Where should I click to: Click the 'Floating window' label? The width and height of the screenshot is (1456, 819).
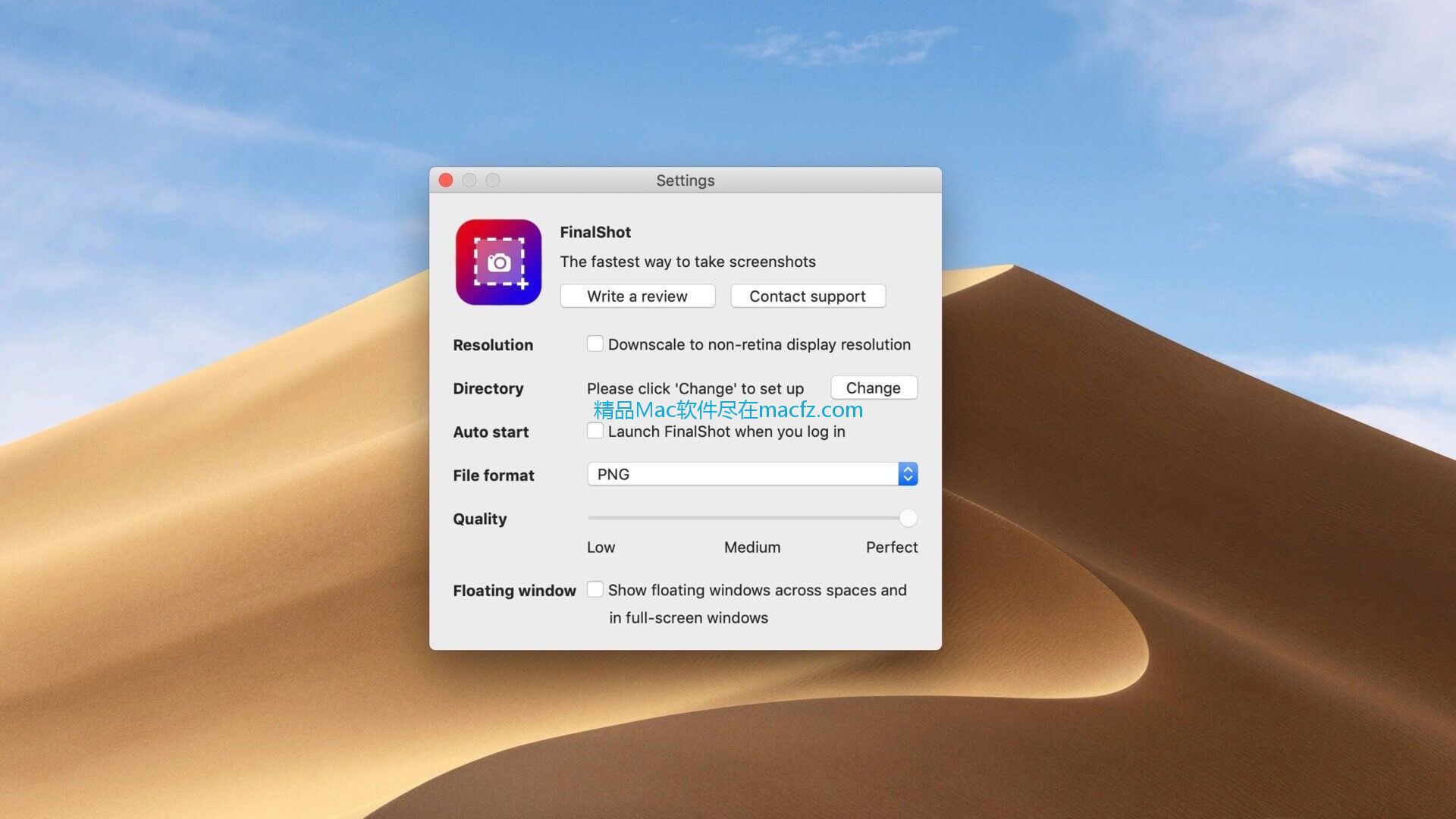pos(515,591)
